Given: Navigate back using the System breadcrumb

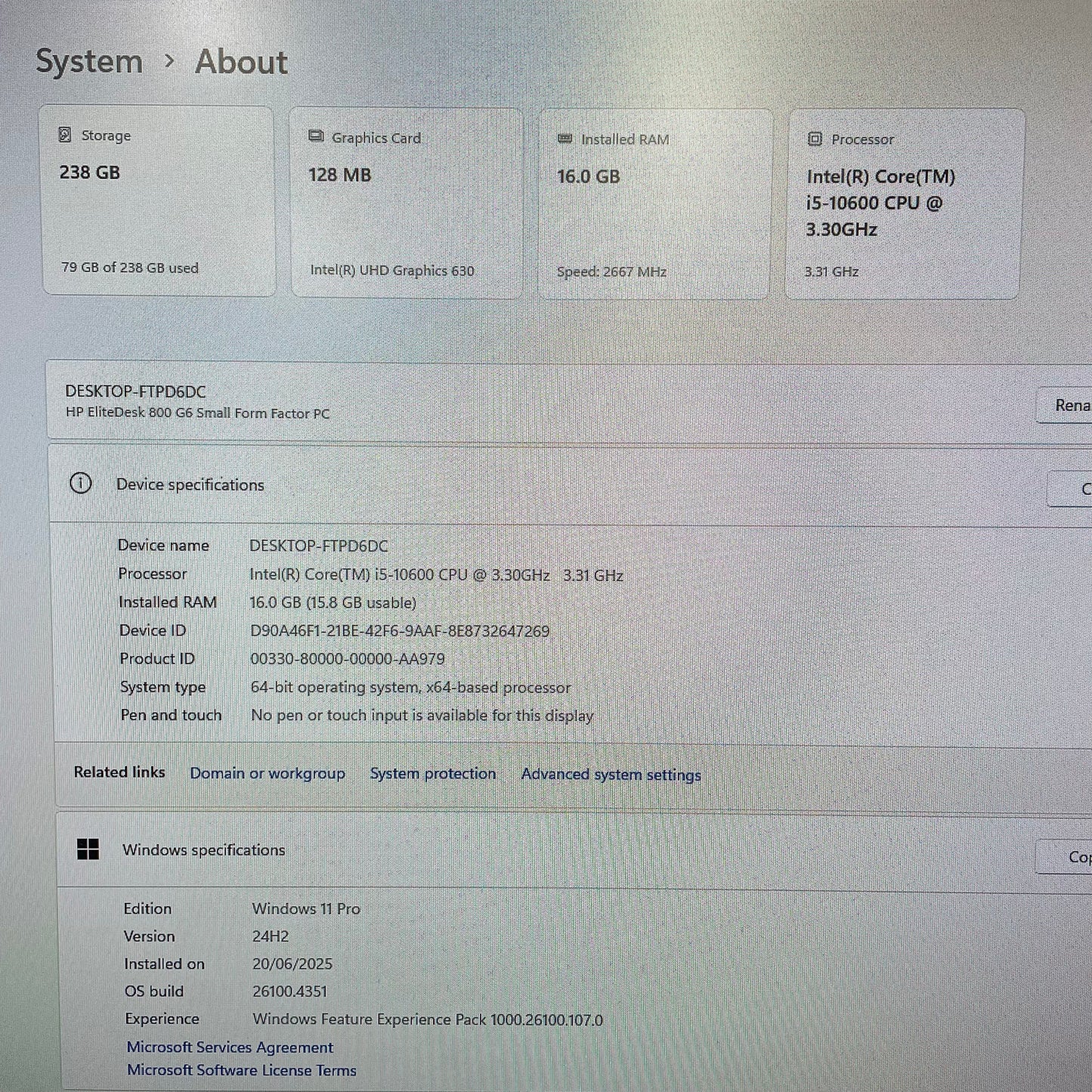Looking at the screenshot, I should click(89, 61).
